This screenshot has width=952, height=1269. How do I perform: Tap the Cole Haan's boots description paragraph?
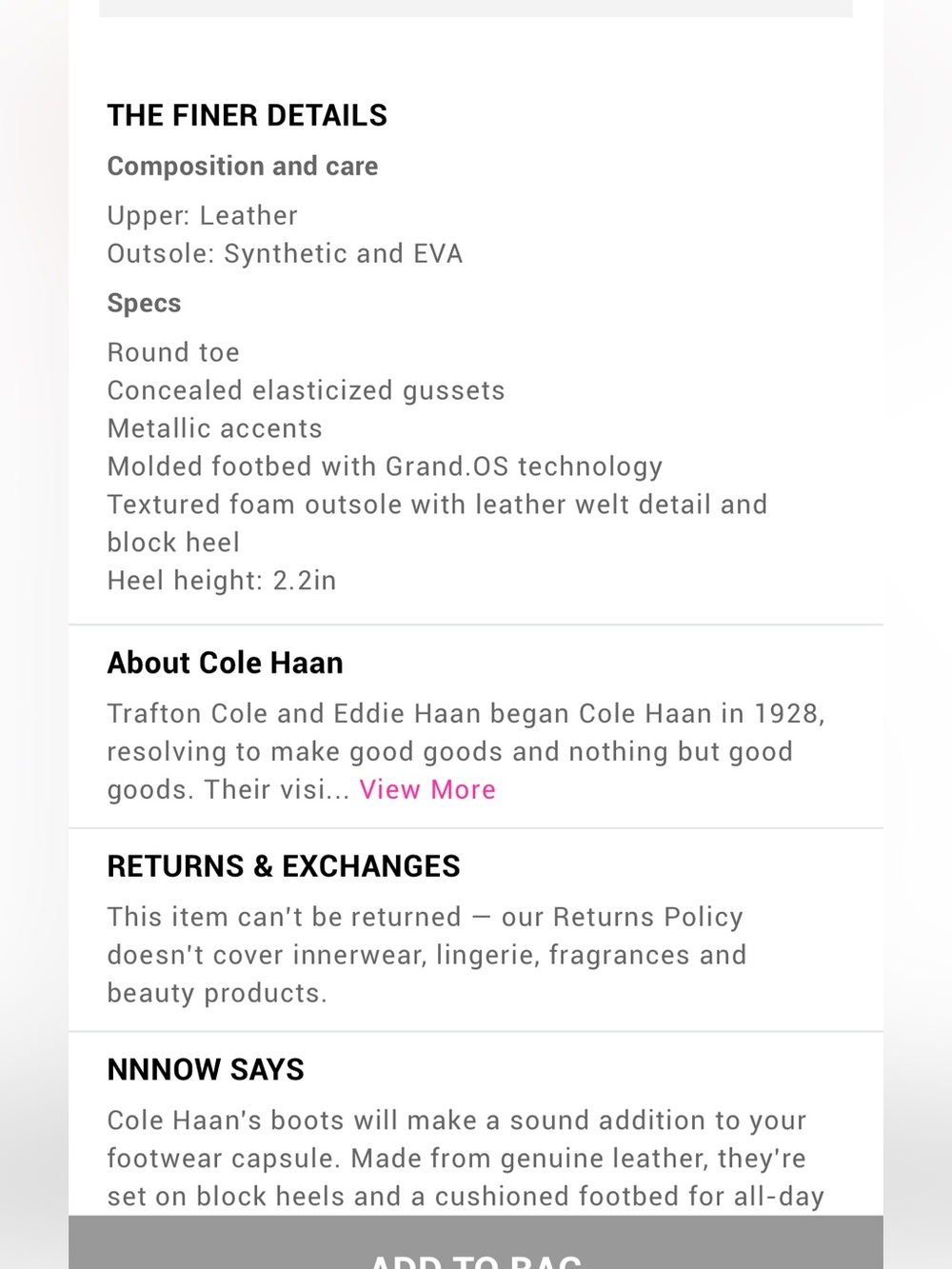466,1158
